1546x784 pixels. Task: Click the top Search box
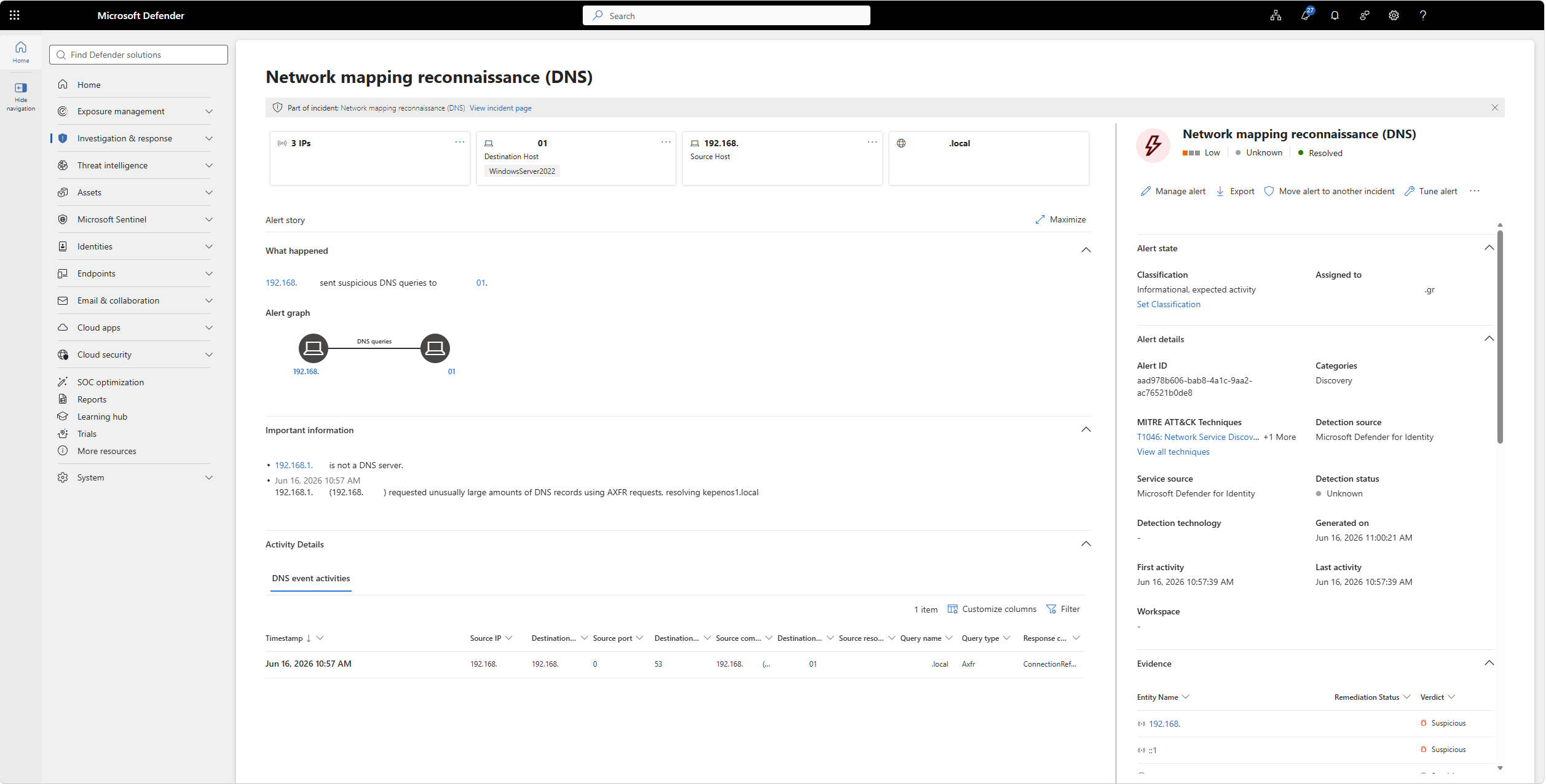click(x=726, y=15)
